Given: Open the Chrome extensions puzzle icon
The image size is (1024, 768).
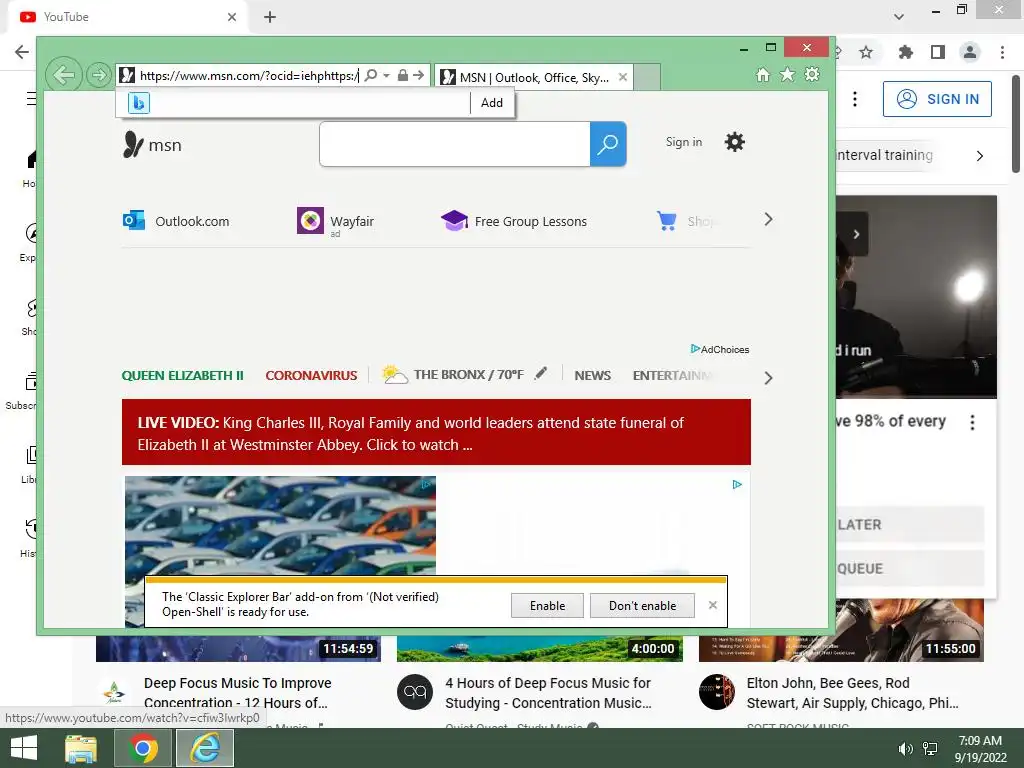Looking at the screenshot, I should click(906, 52).
